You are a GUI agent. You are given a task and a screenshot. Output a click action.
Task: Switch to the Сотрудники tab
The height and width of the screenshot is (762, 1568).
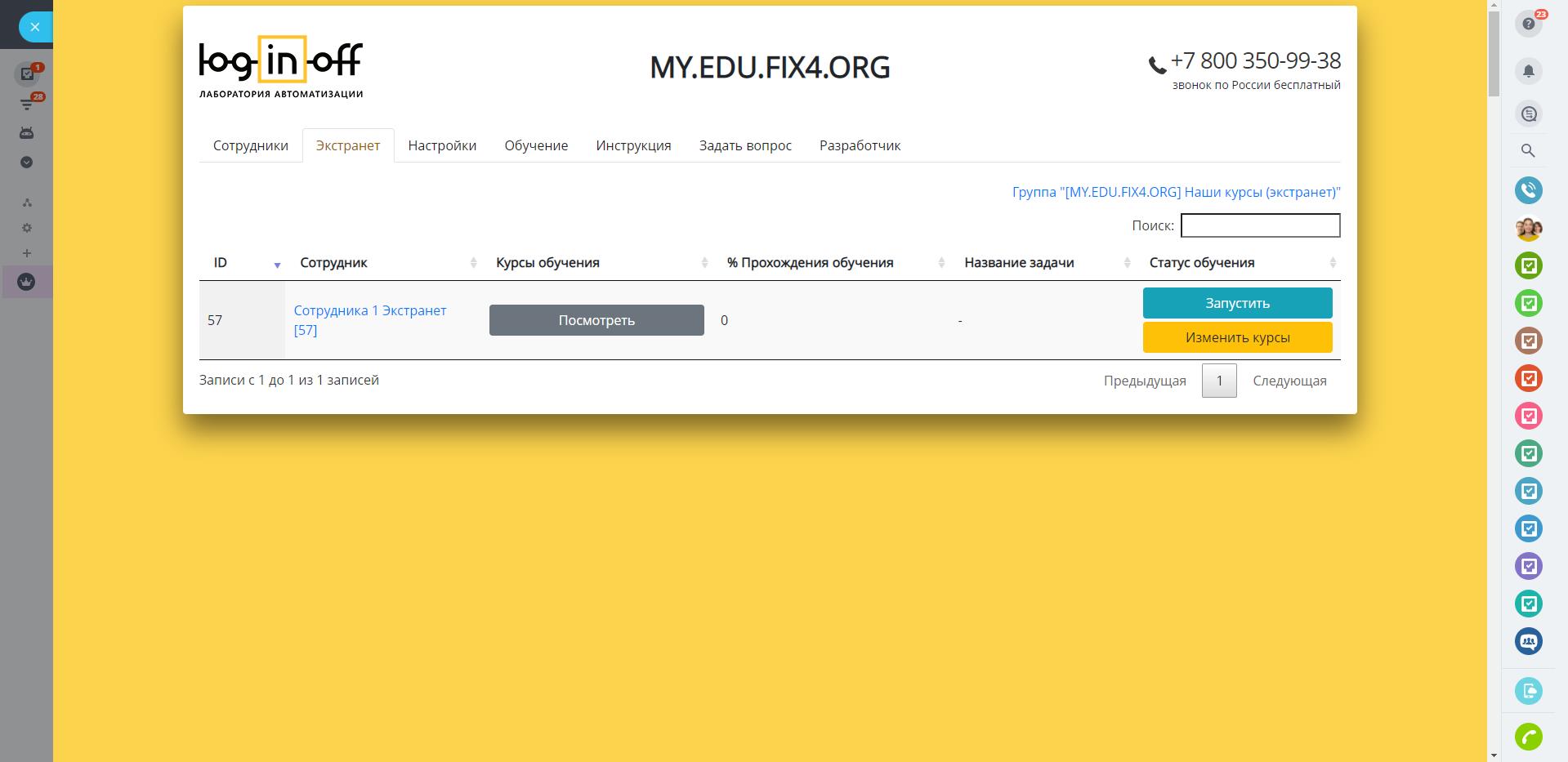pos(251,145)
